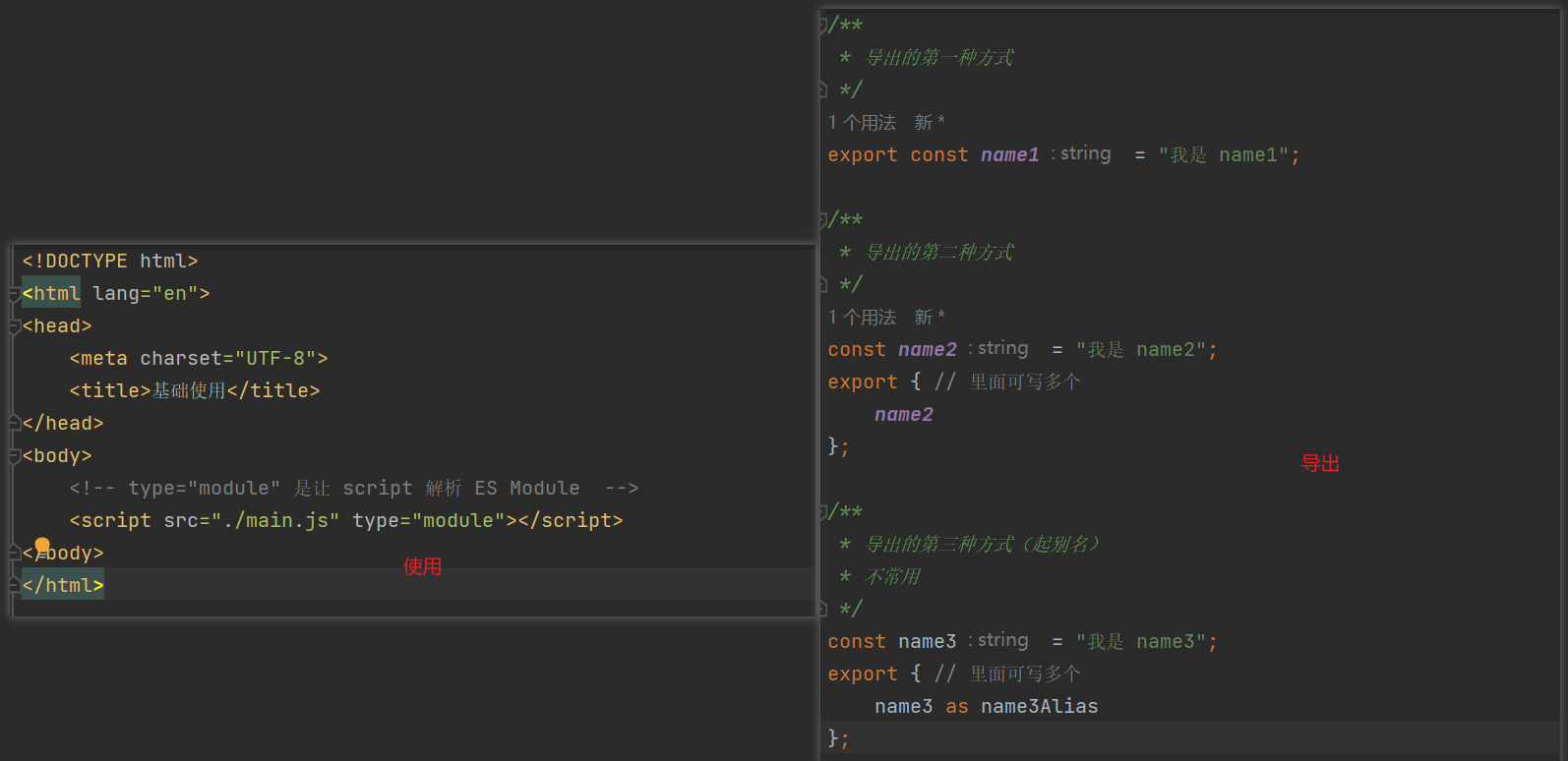Collapse the <head> fold marker in gutter

click(15, 325)
